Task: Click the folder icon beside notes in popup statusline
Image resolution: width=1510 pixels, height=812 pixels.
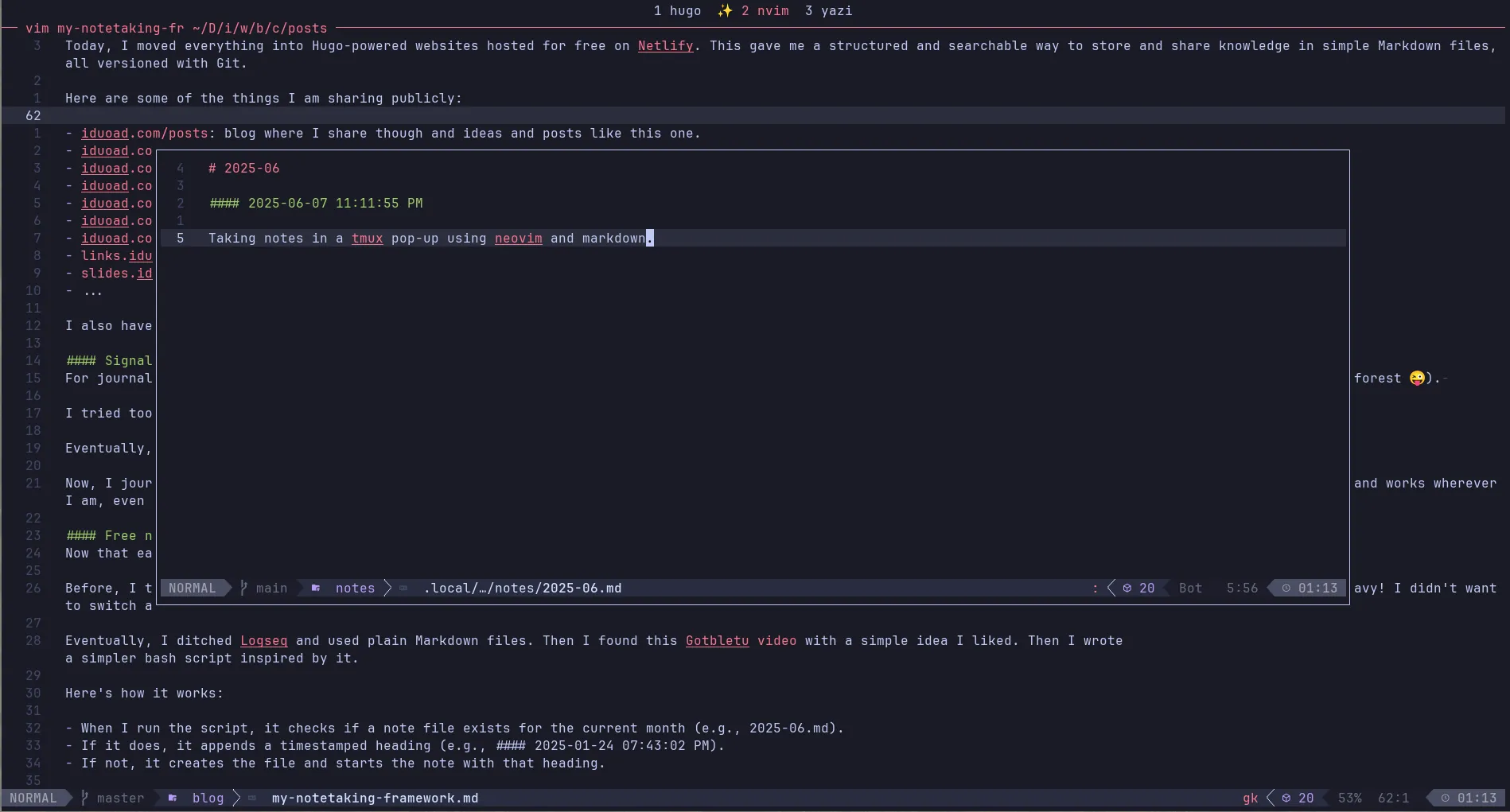Action: pyautogui.click(x=316, y=588)
